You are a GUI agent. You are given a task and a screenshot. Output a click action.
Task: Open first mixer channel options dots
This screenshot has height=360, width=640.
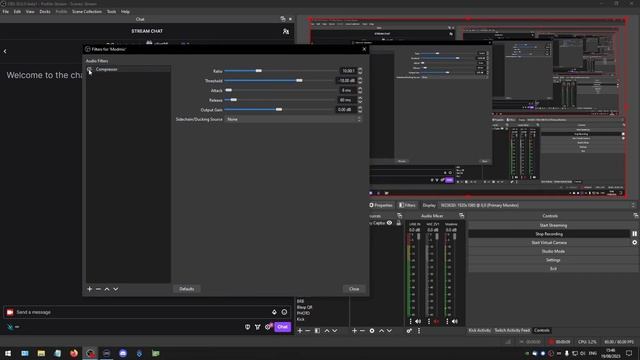(410, 322)
